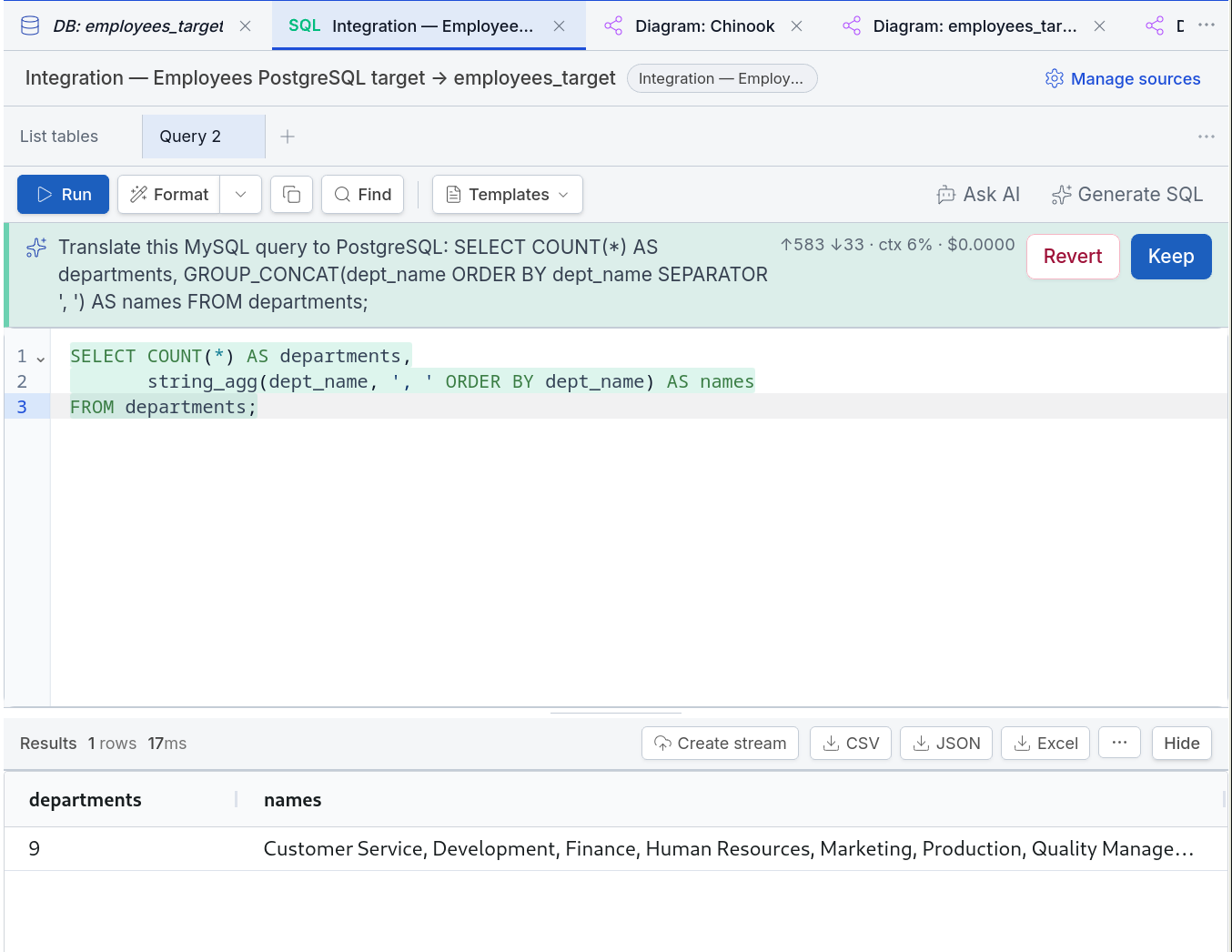Open the top tab bar overflow menu
Screen dimensions: 1232x952
pos(1207,25)
